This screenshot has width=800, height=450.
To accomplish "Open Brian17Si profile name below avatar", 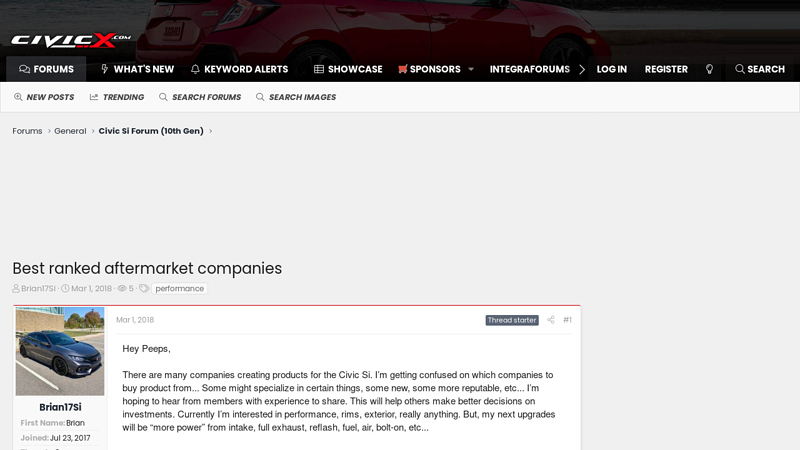I will [60, 407].
